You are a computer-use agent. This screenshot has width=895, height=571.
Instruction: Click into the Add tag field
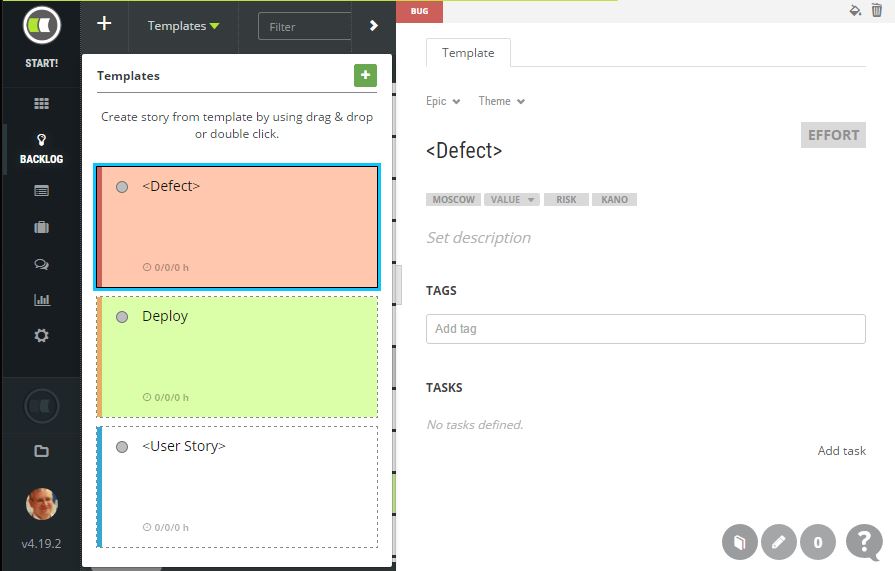[x=646, y=329]
